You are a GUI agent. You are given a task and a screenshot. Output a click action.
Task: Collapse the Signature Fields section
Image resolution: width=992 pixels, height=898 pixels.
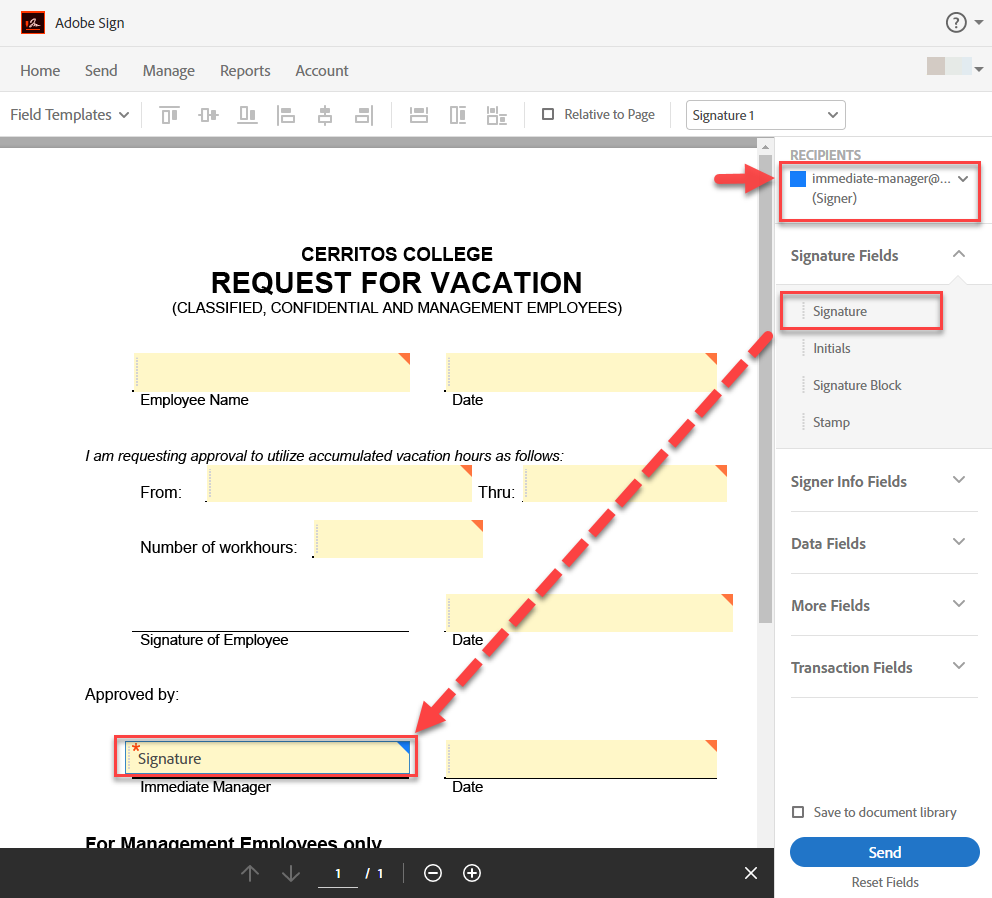(x=959, y=254)
